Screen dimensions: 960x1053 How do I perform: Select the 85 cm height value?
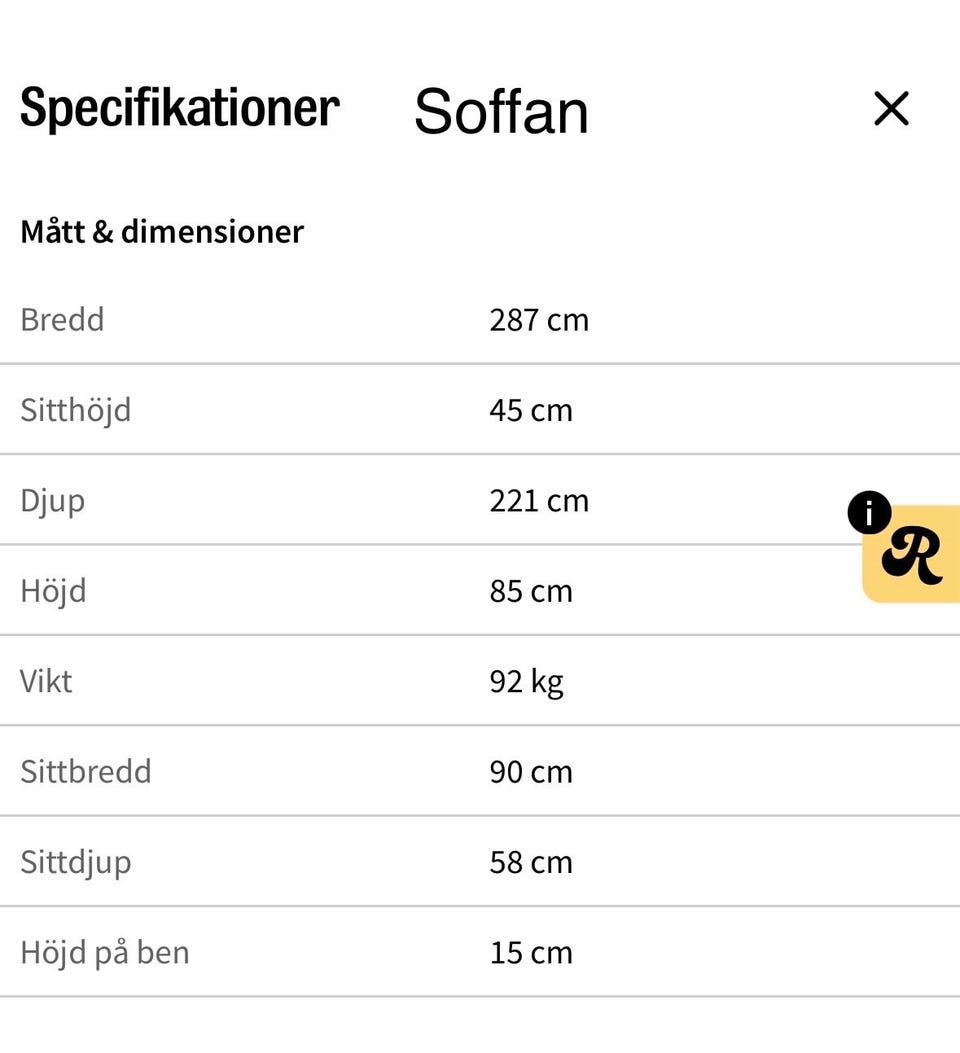click(x=531, y=592)
